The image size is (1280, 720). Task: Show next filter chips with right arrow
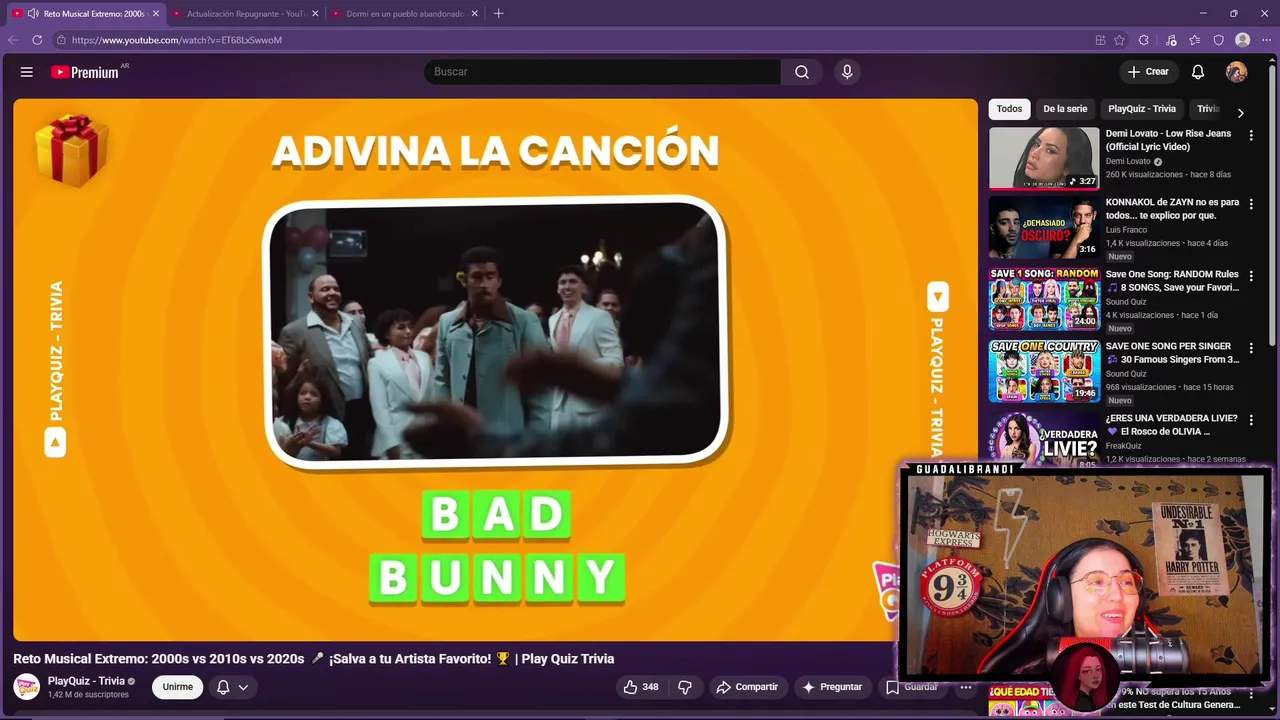[1241, 113]
